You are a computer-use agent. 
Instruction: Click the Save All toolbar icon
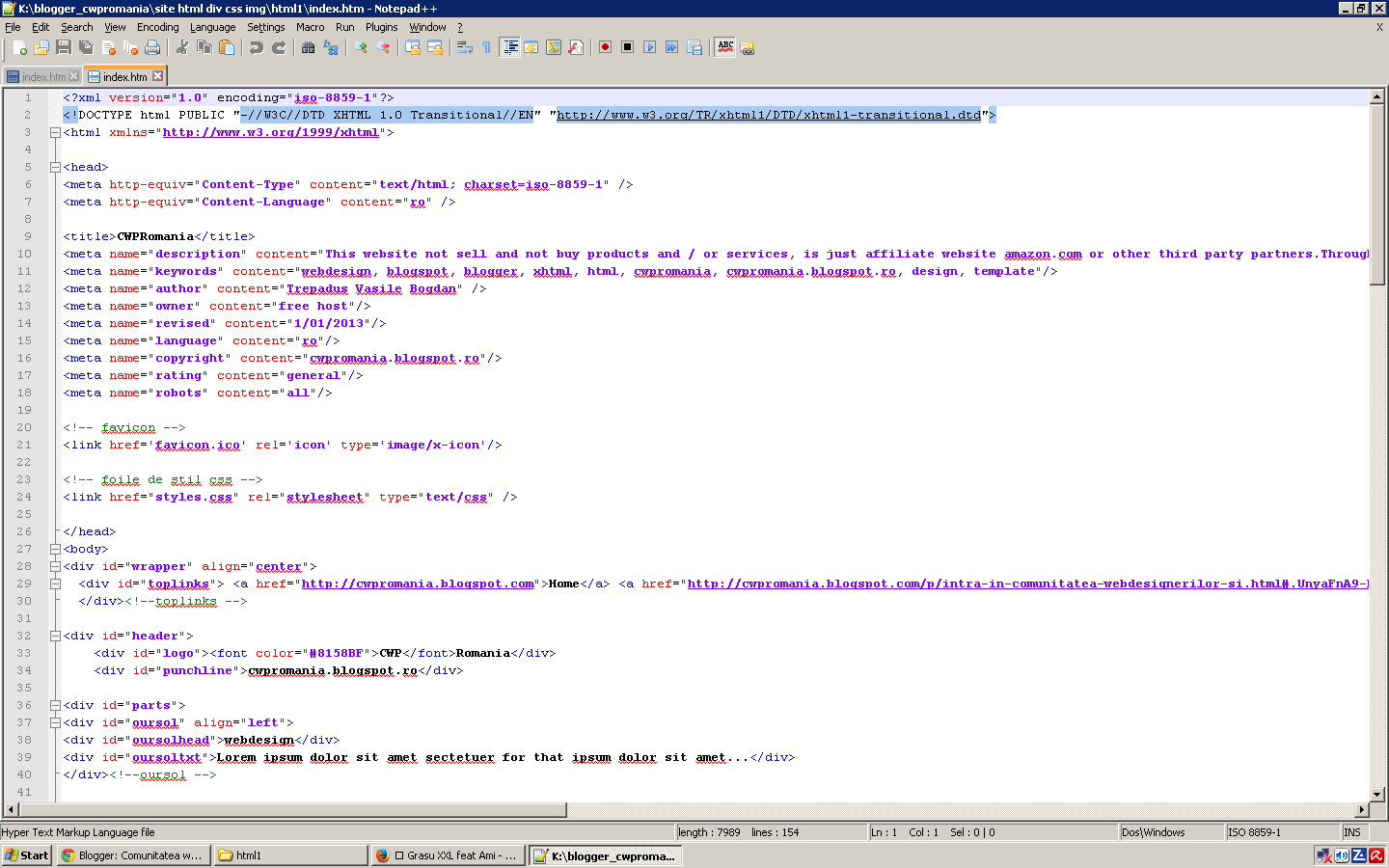[86, 47]
